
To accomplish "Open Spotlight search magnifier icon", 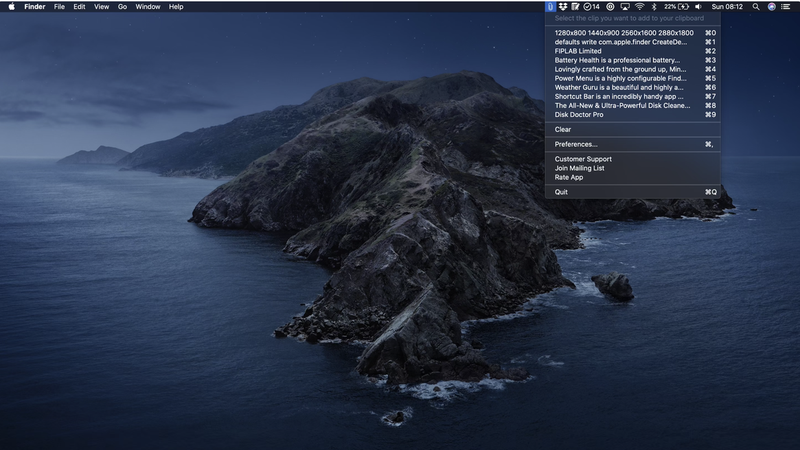I will (x=756, y=6).
